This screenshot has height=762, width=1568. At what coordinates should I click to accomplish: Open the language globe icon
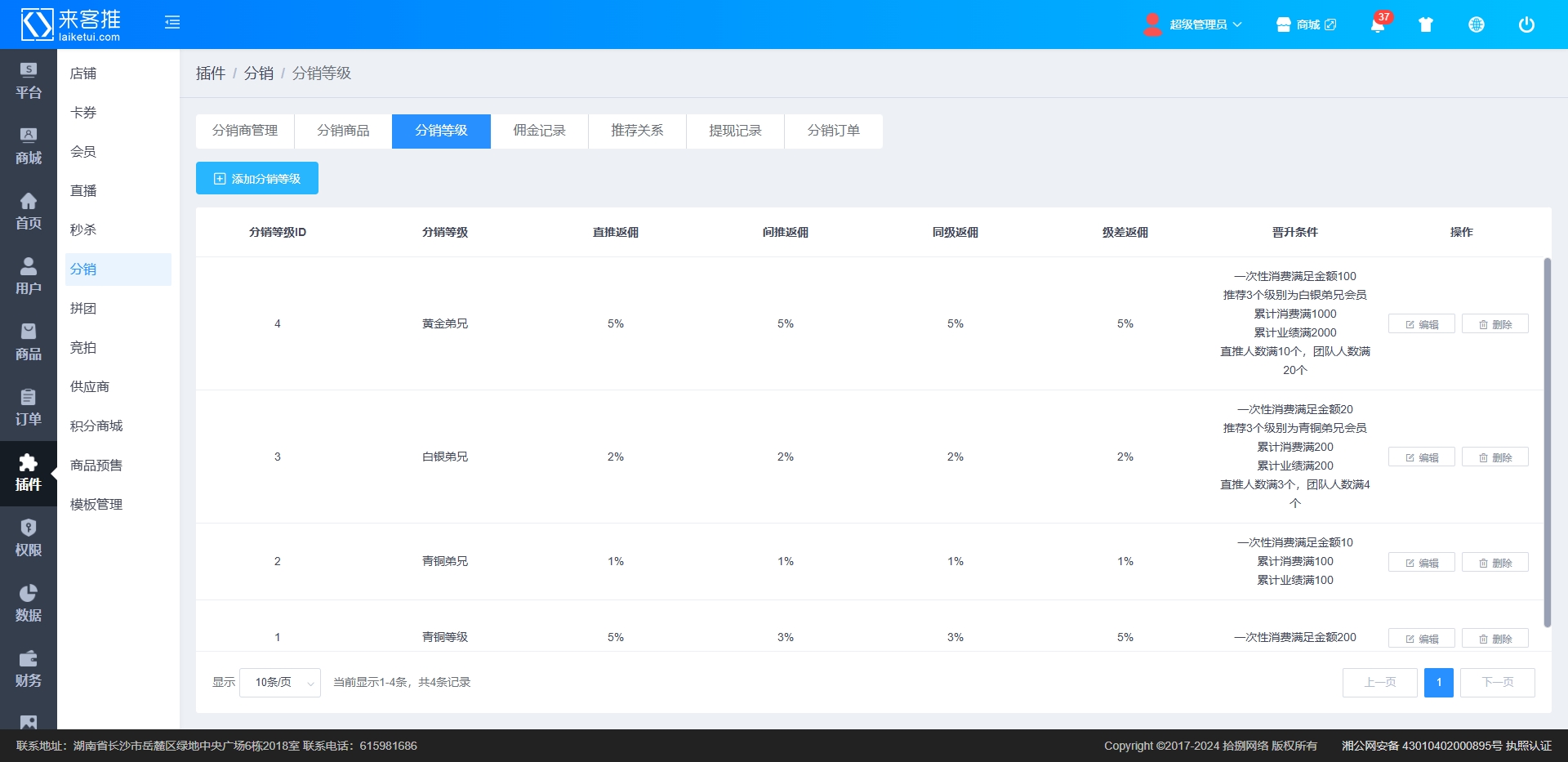coord(1476,25)
